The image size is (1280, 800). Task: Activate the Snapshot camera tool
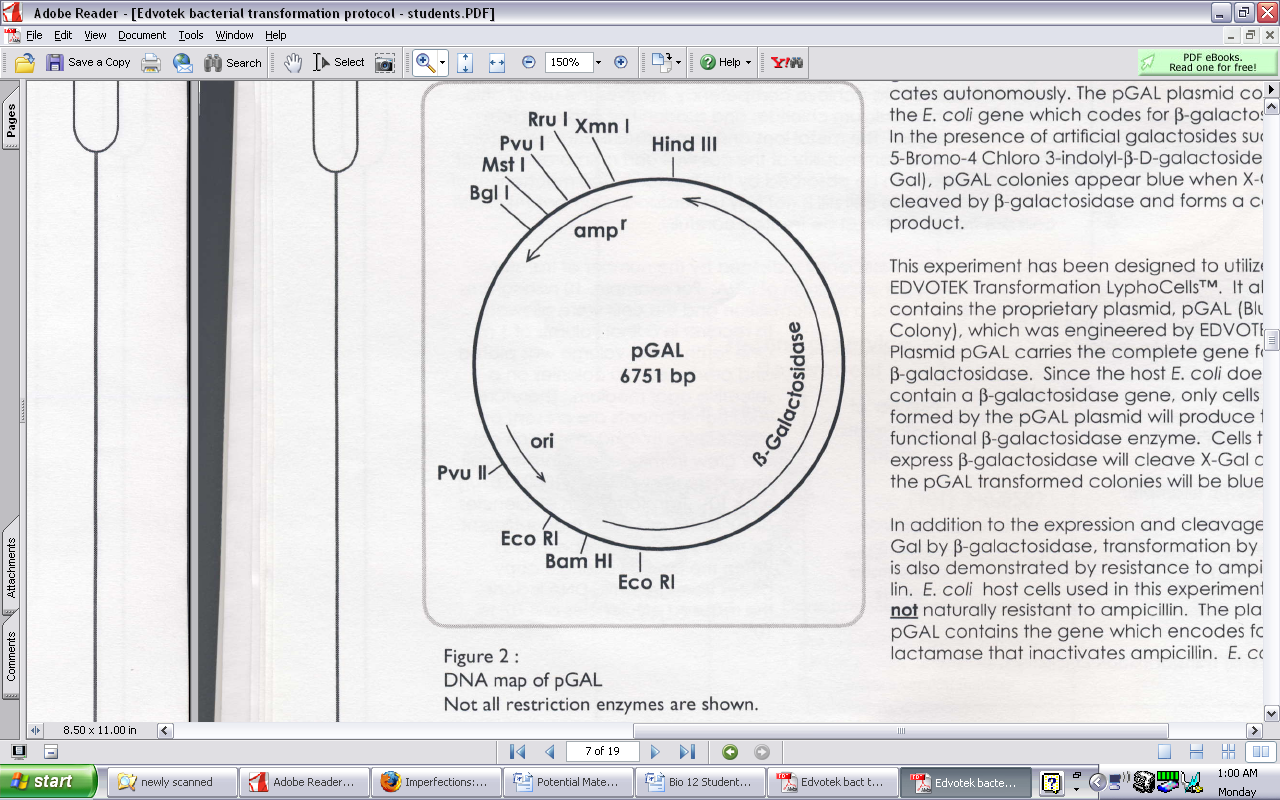(384, 62)
